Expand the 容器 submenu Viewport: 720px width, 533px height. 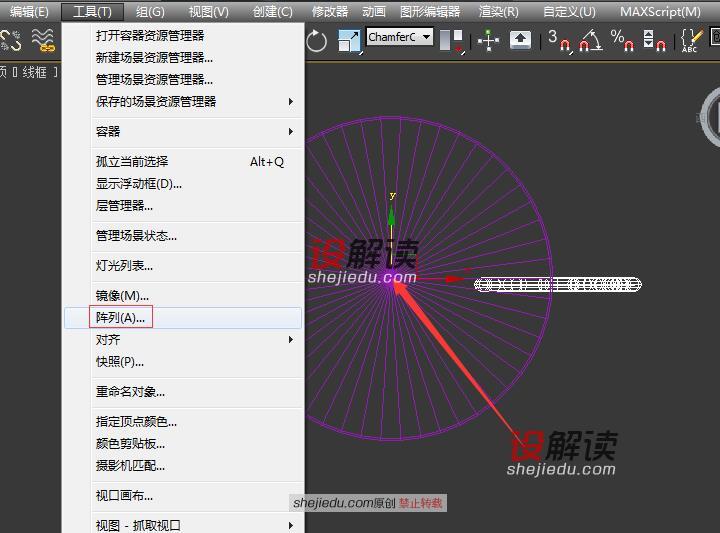pyautogui.click(x=183, y=132)
